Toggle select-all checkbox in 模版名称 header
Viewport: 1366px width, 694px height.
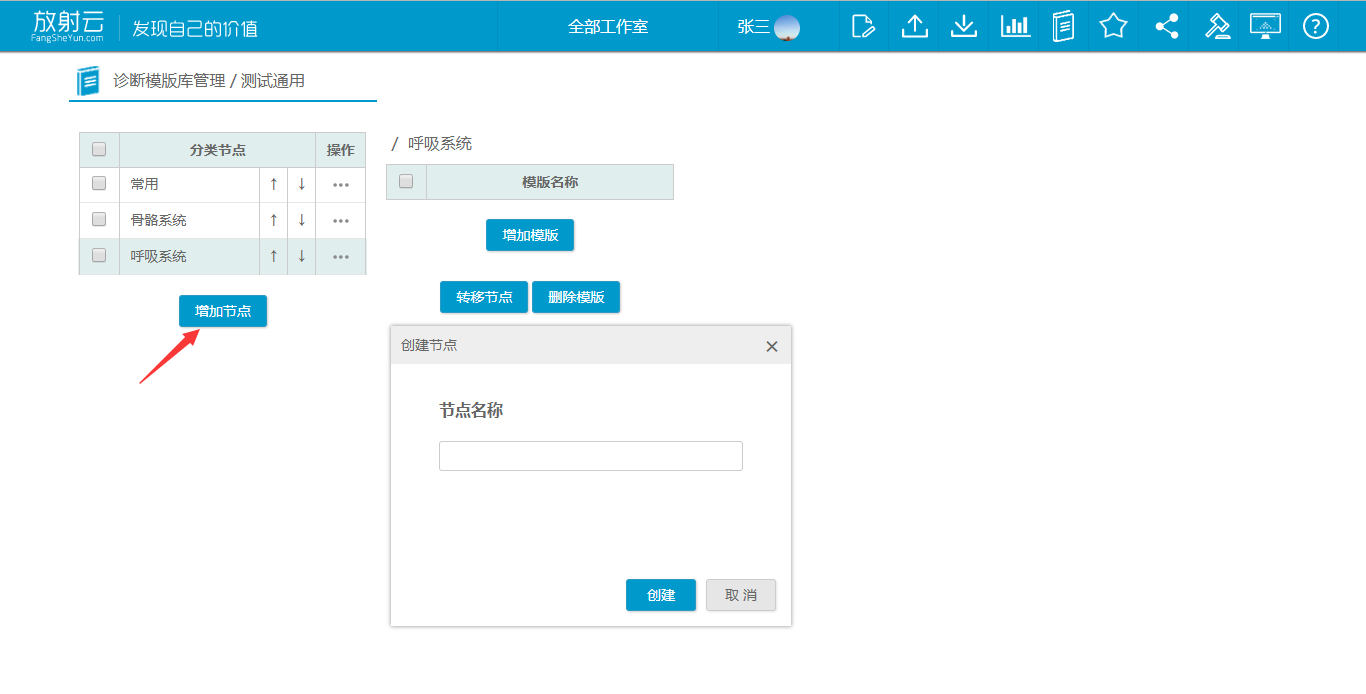pyautogui.click(x=406, y=182)
